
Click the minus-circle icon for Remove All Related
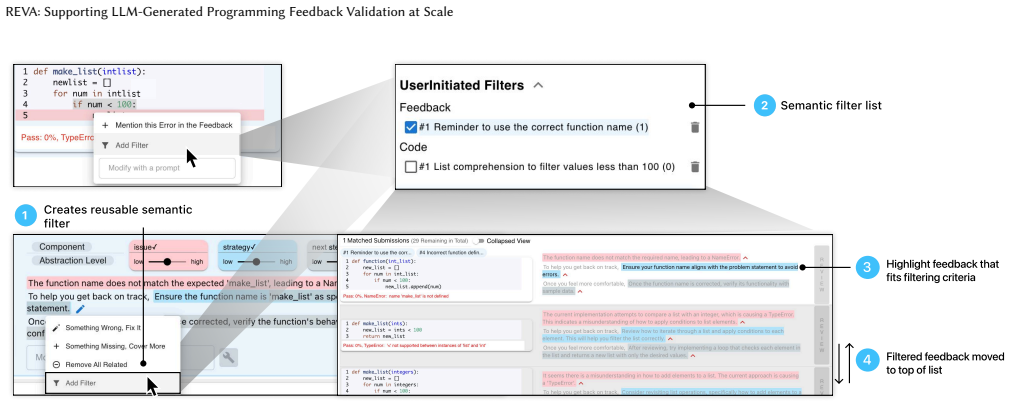pyautogui.click(x=57, y=364)
